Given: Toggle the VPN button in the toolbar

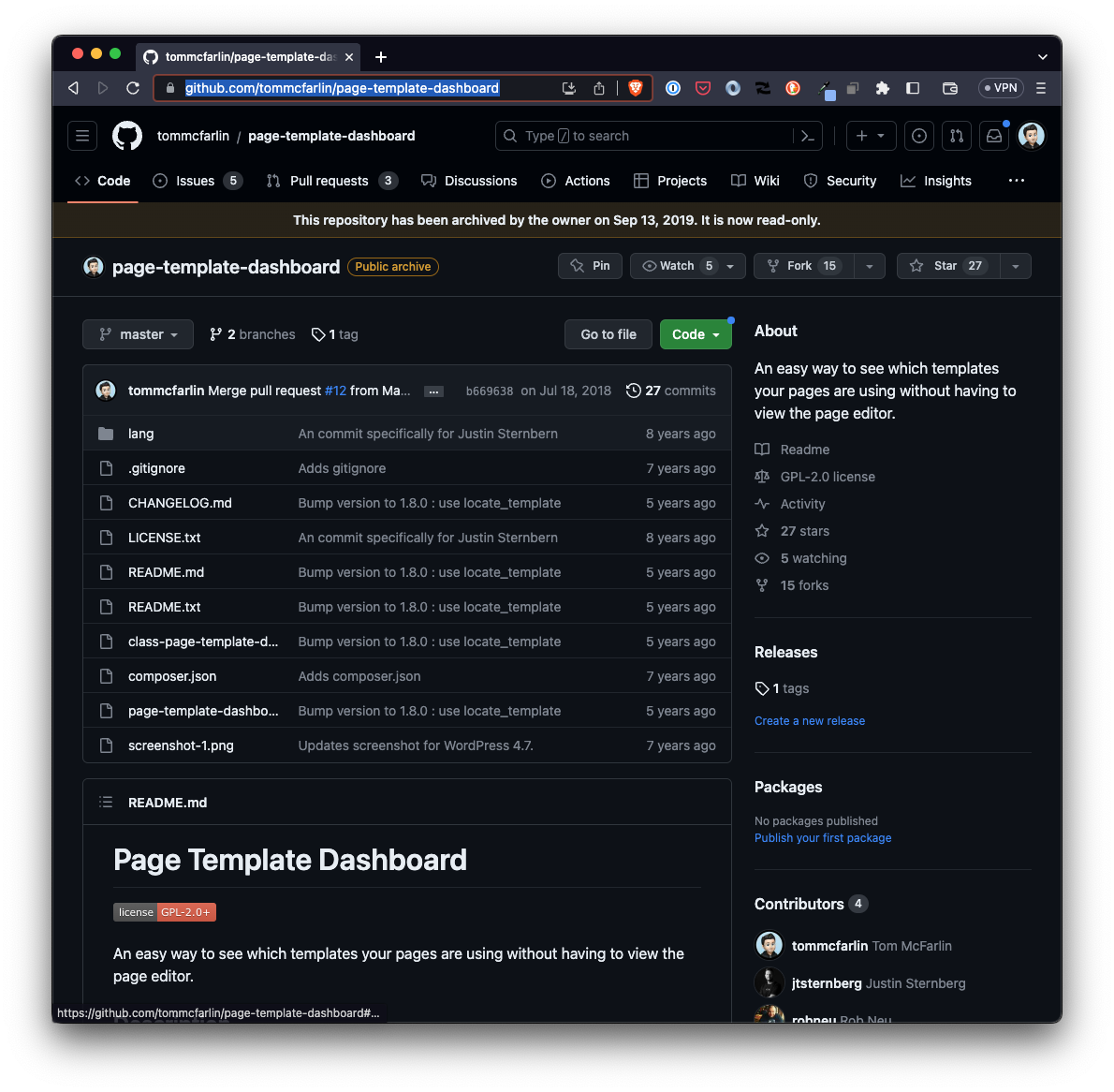Looking at the screenshot, I should pos(1001,88).
